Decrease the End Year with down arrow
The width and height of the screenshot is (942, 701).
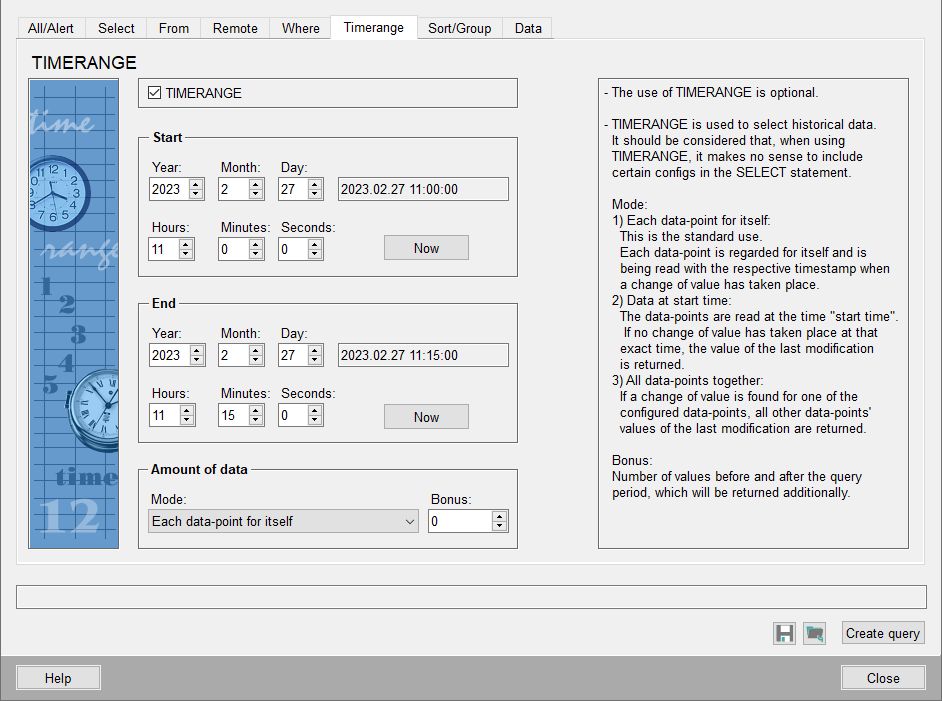click(196, 360)
